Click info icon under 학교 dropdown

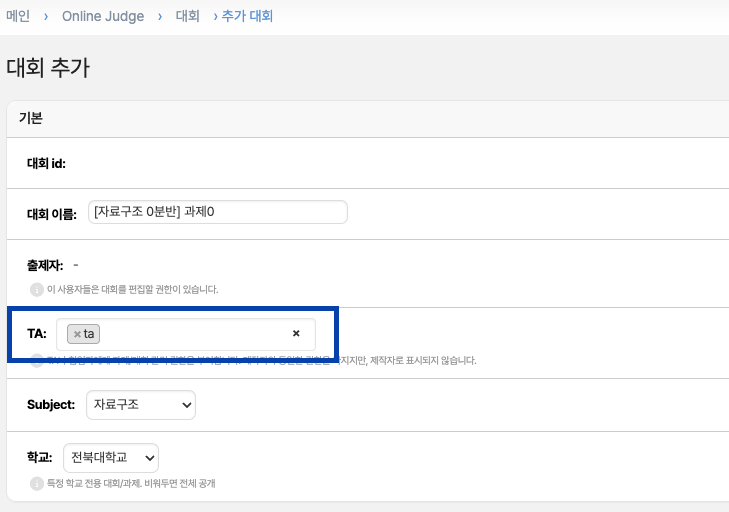36,484
